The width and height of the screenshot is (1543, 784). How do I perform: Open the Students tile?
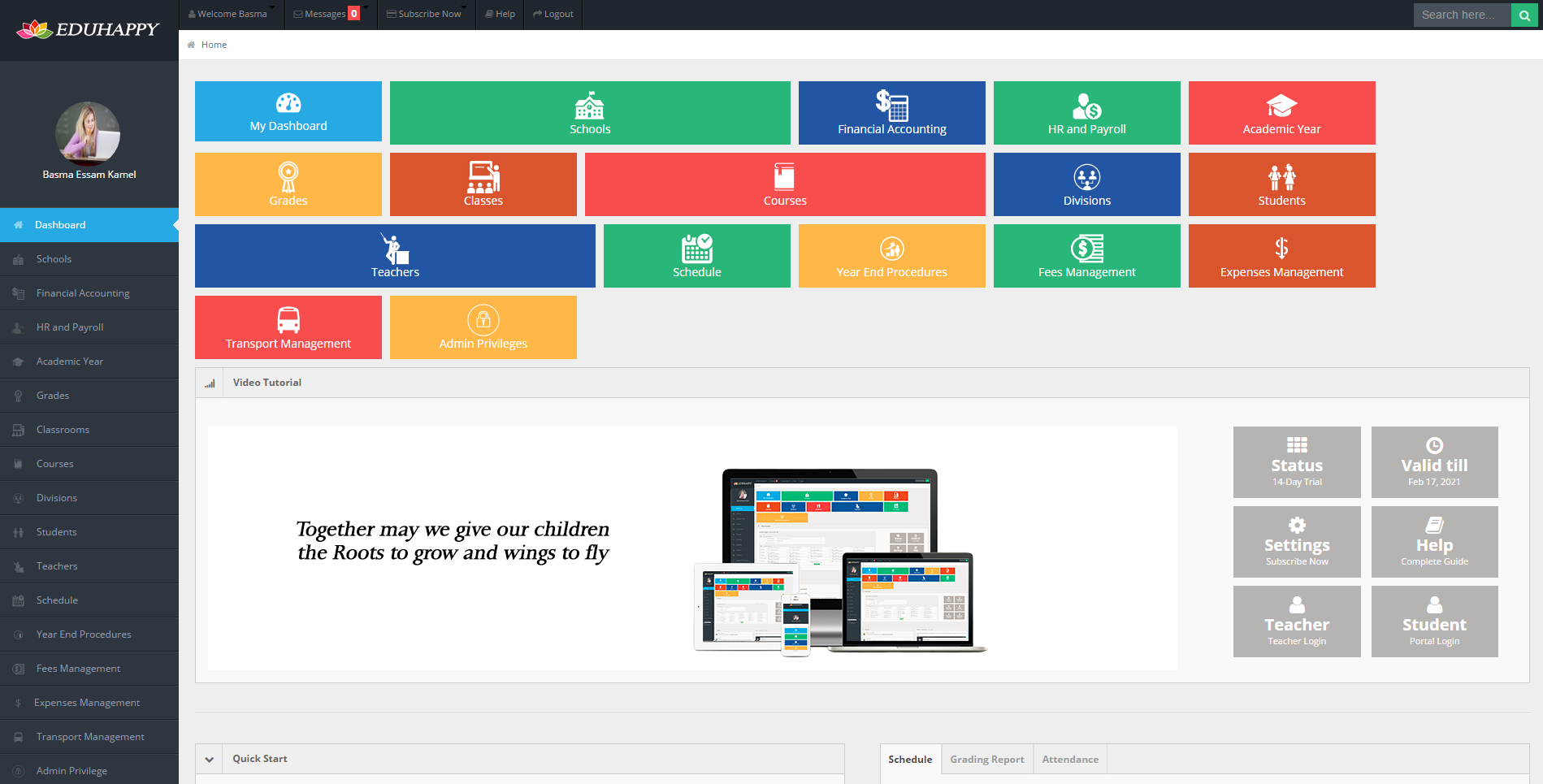1282,184
